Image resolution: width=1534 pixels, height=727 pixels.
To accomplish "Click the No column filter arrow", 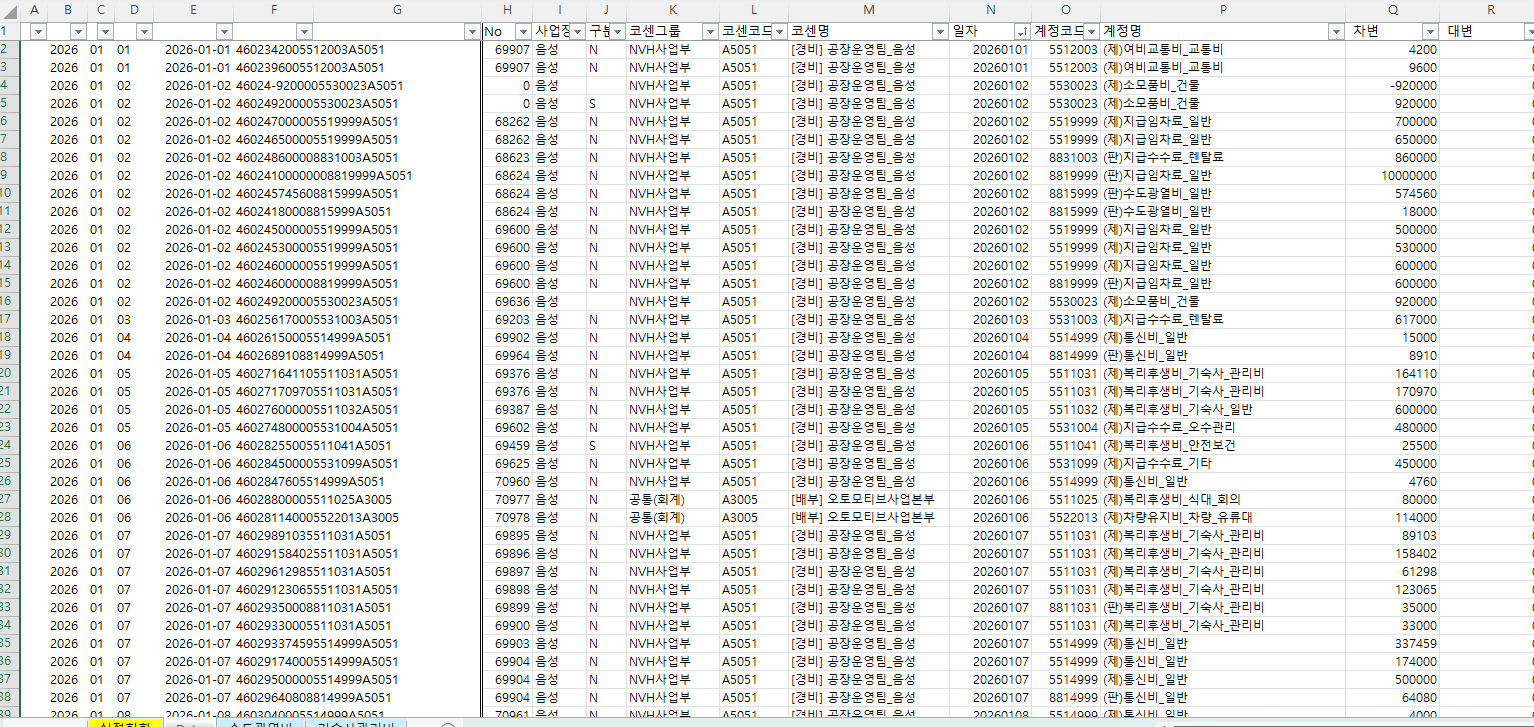I will (x=521, y=32).
